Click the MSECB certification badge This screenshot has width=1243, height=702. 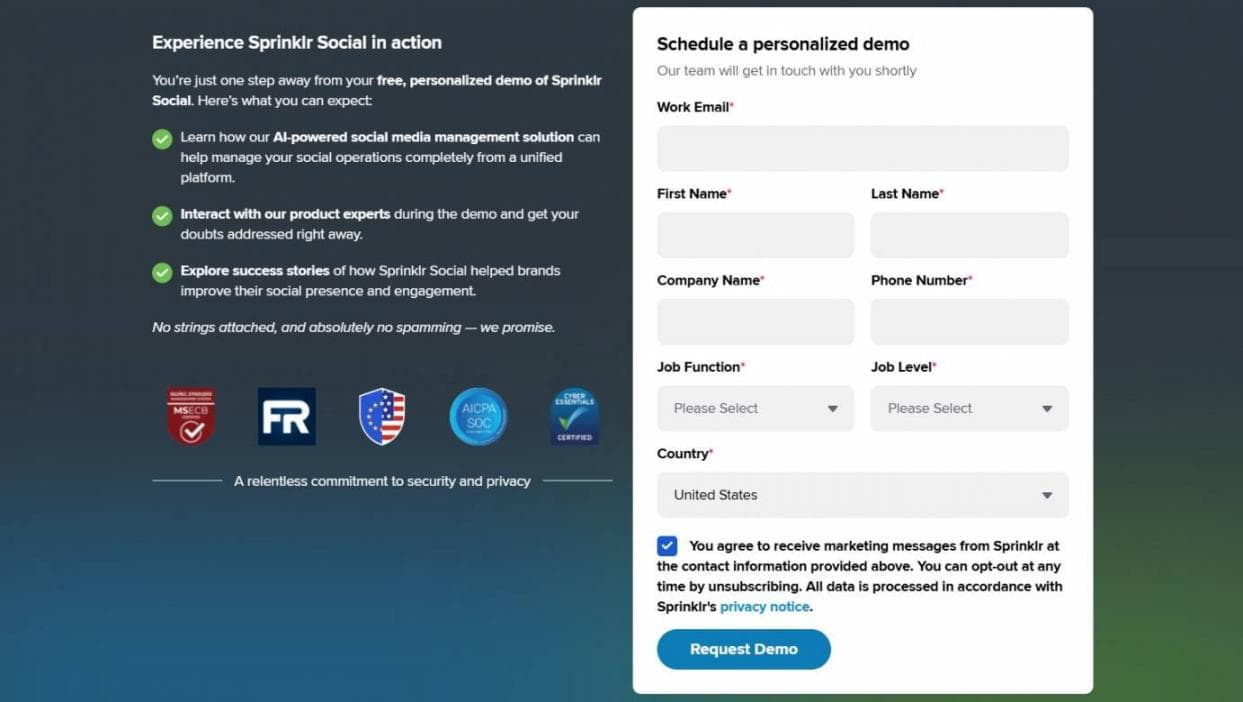pos(191,416)
